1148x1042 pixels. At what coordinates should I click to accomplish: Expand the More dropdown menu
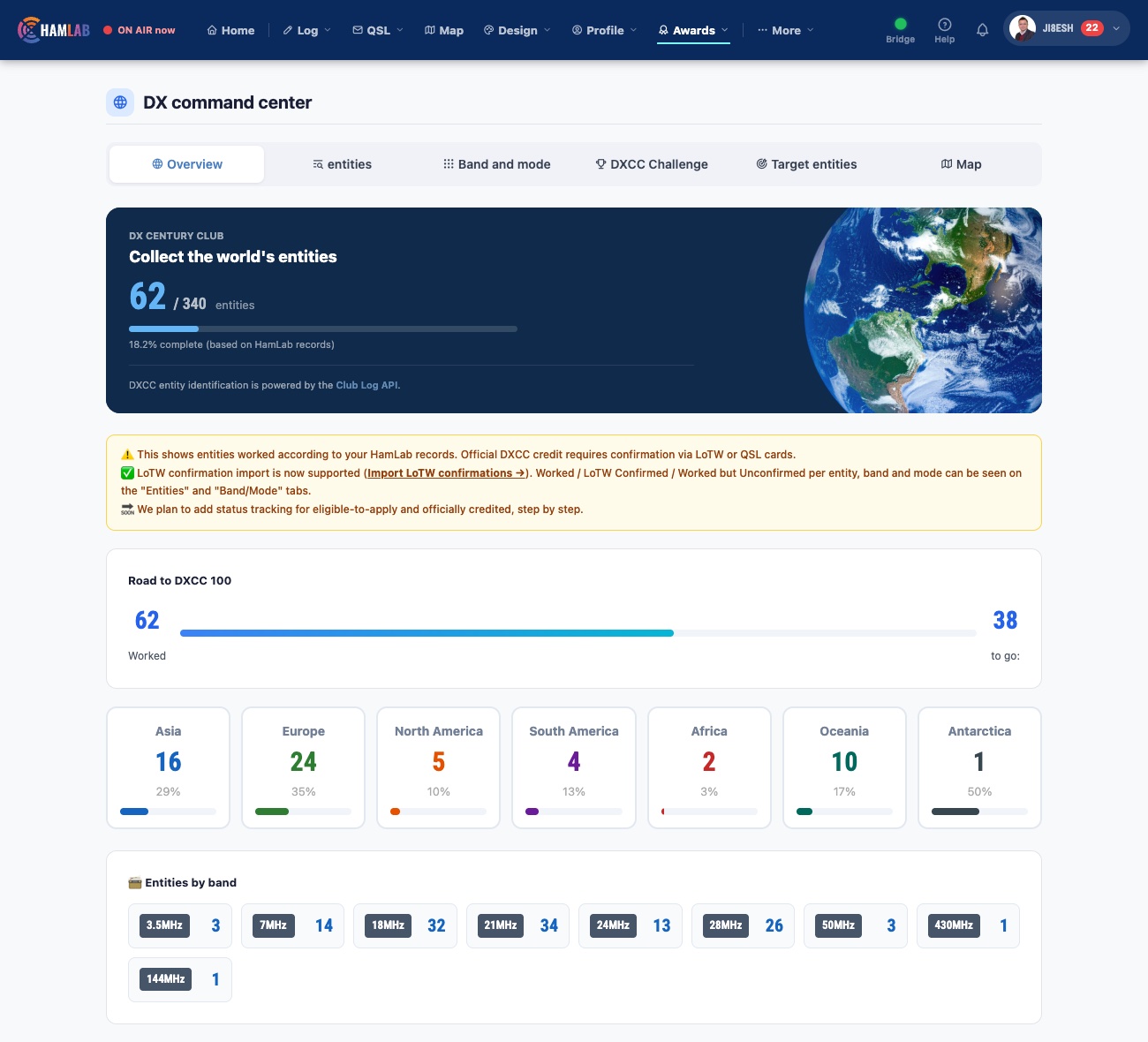[785, 30]
